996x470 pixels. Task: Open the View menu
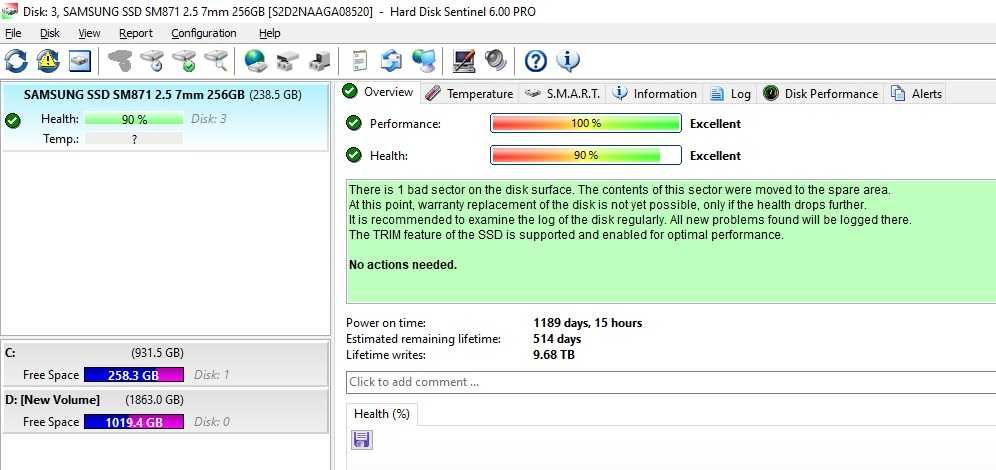[90, 33]
